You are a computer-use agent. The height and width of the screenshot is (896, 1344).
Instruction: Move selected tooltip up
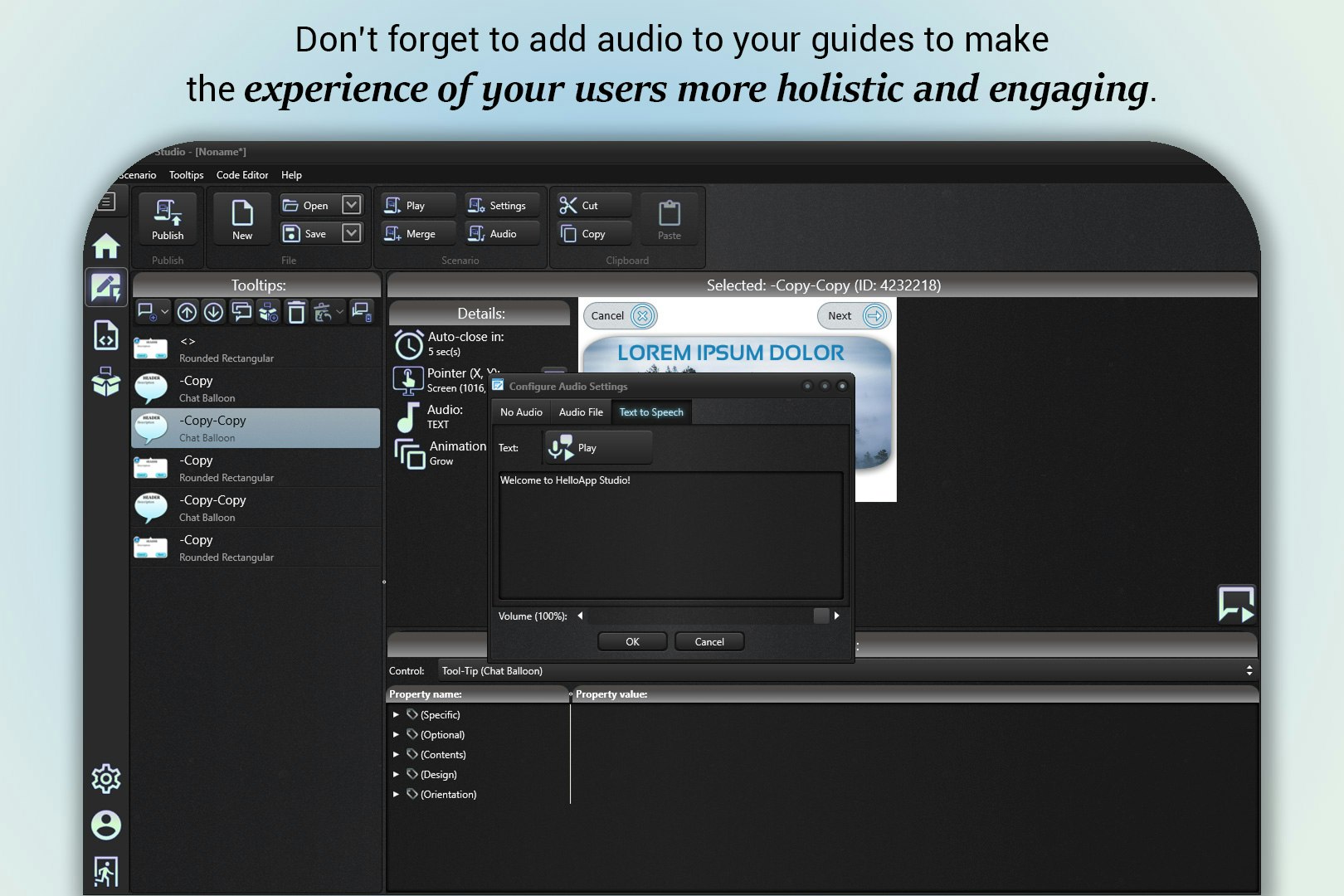[187, 312]
